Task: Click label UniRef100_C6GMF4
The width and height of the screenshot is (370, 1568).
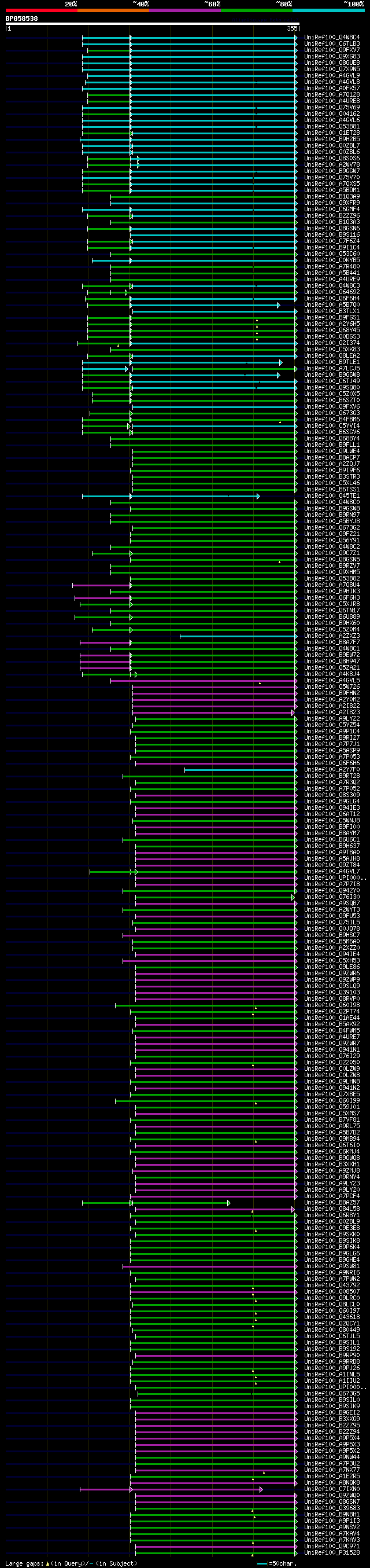Action: pos(332,210)
